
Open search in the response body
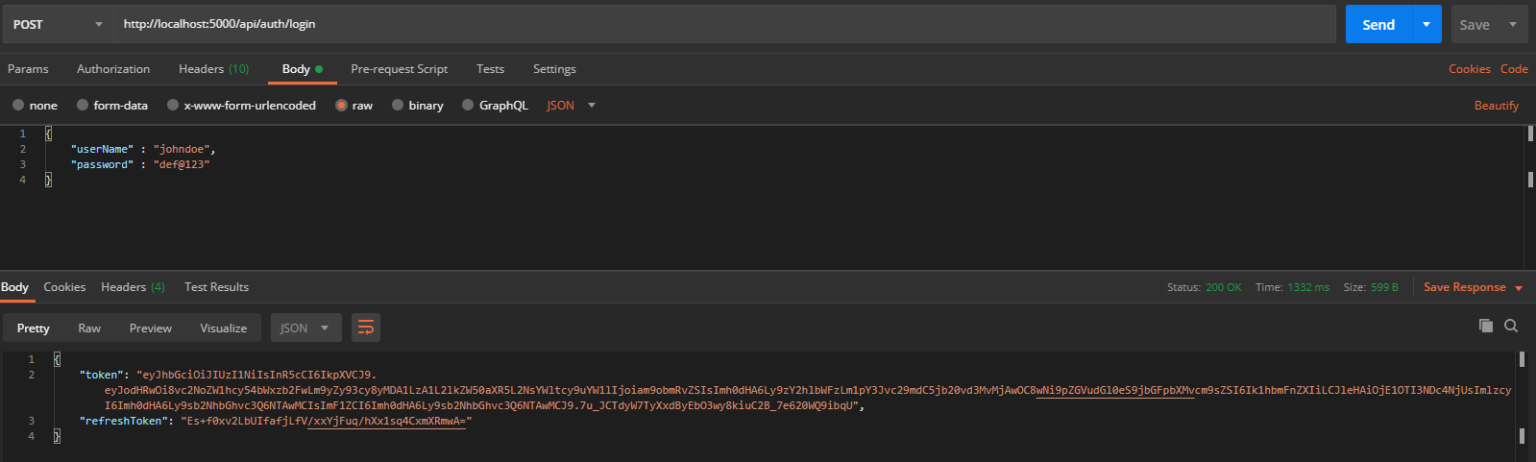pyautogui.click(x=1511, y=326)
